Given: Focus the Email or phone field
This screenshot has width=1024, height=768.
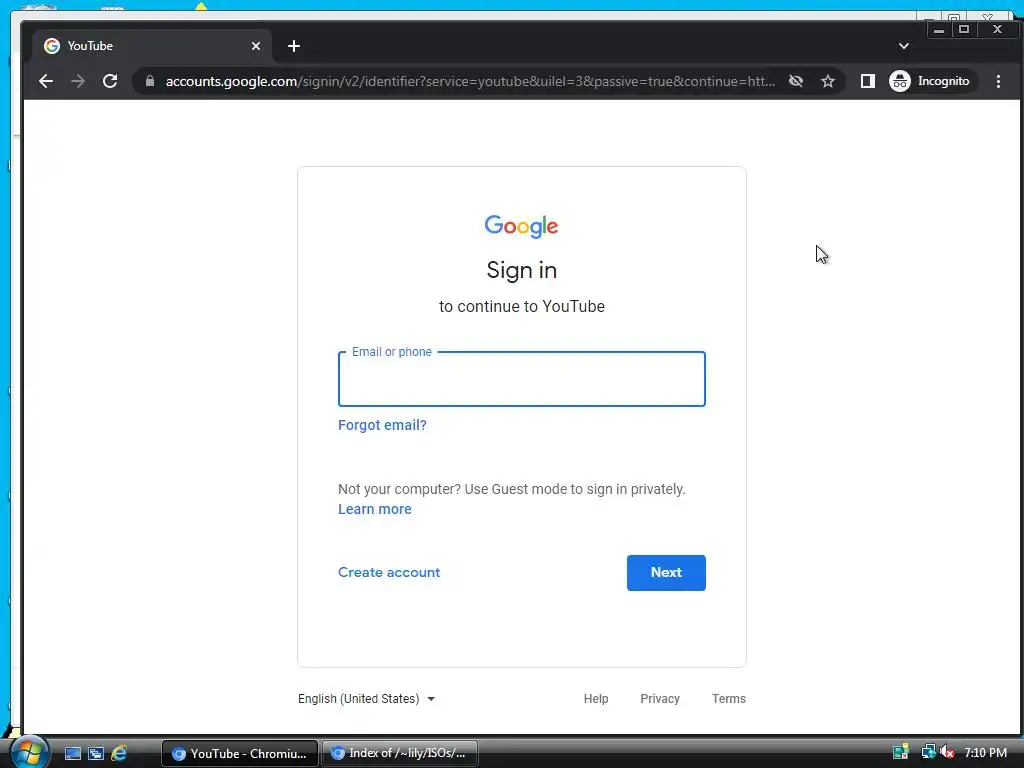Looking at the screenshot, I should [522, 379].
